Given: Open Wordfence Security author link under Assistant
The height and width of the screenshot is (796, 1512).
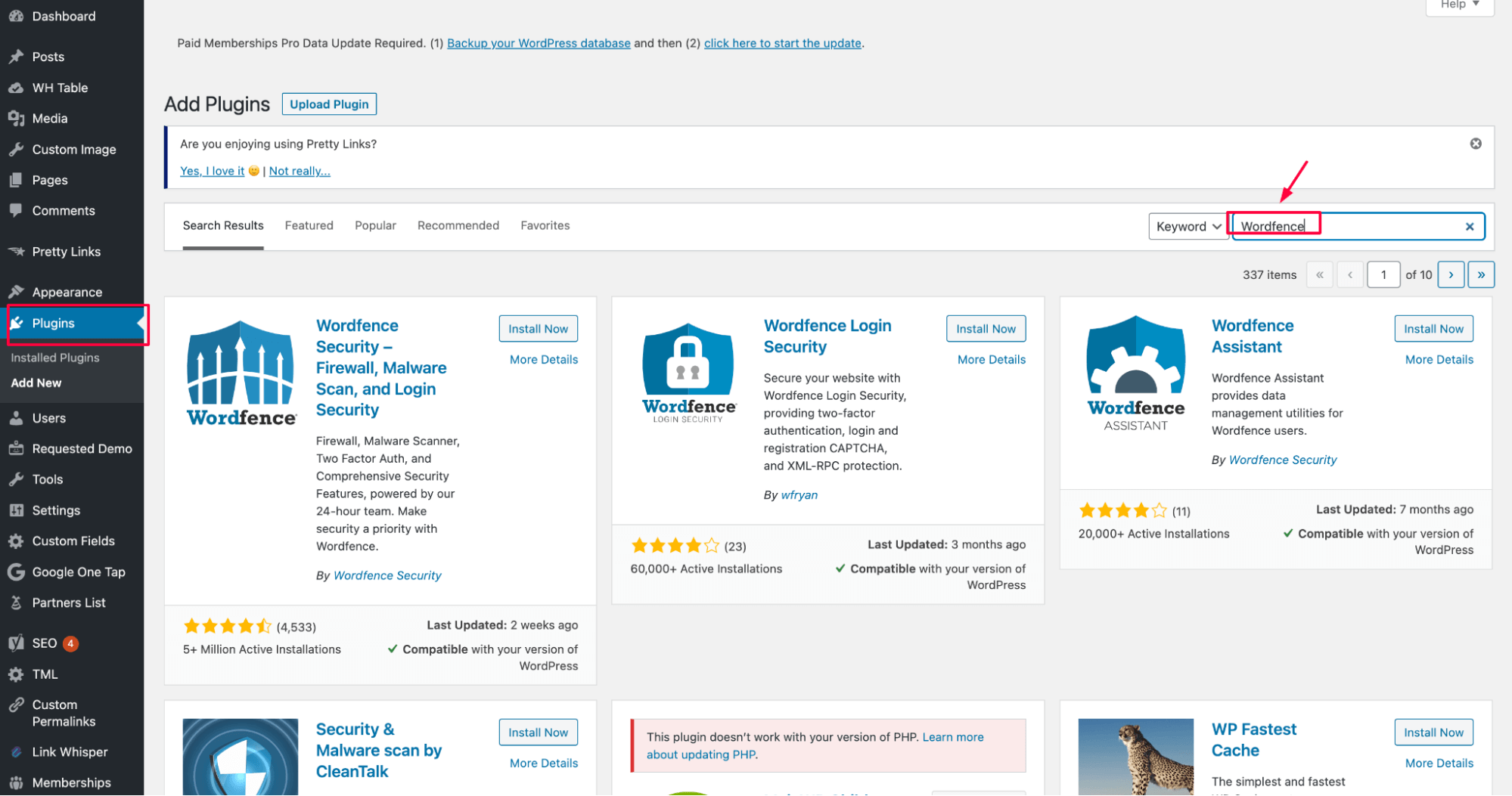Looking at the screenshot, I should click(x=1282, y=460).
